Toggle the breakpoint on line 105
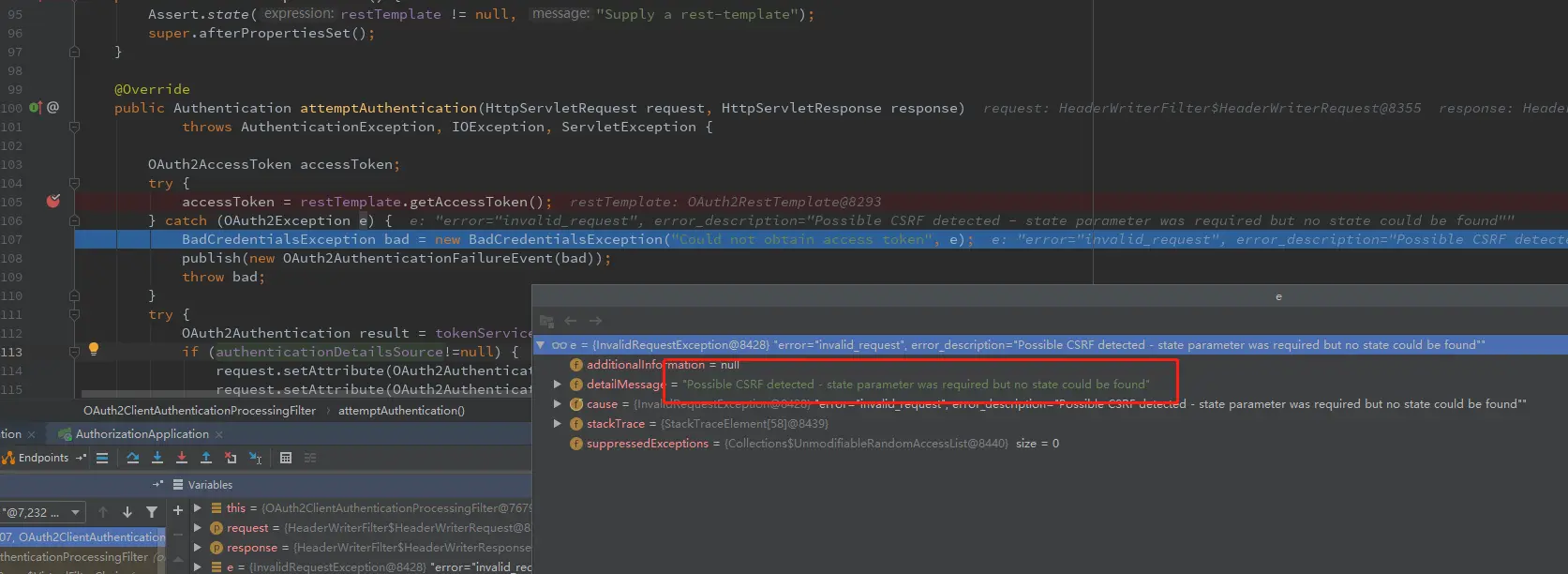 click(x=53, y=202)
